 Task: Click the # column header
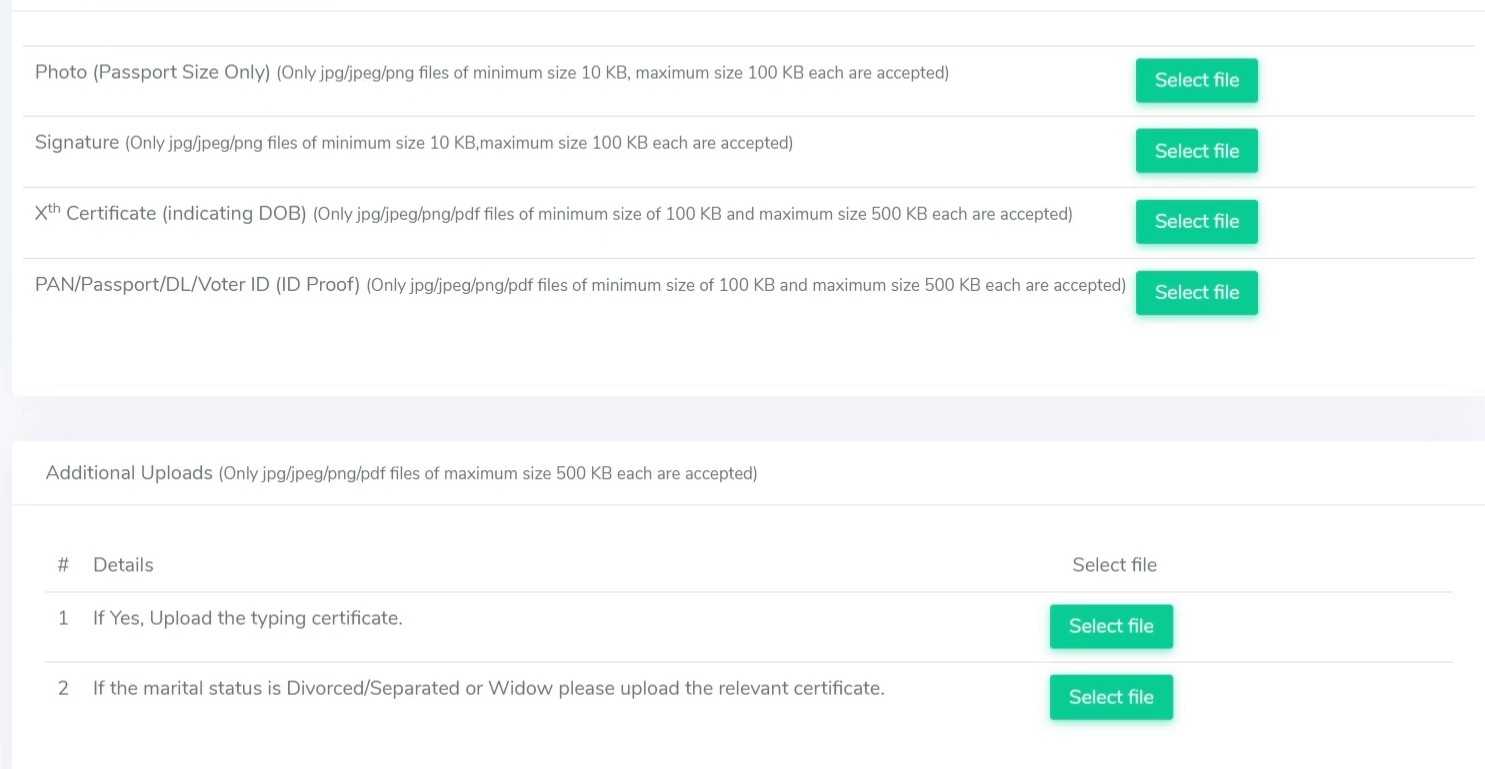pos(63,565)
